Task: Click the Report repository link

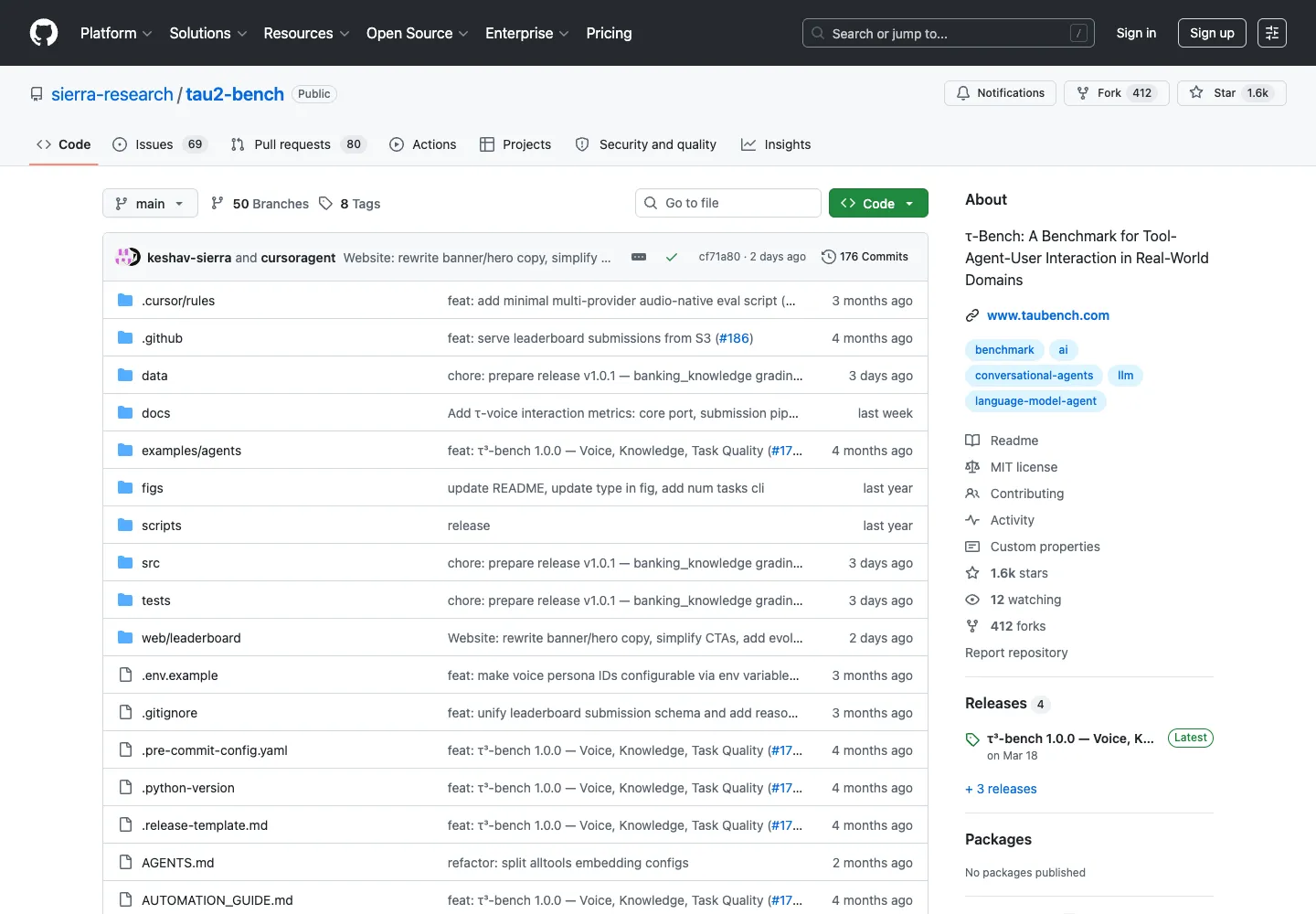Action: click(1016, 653)
